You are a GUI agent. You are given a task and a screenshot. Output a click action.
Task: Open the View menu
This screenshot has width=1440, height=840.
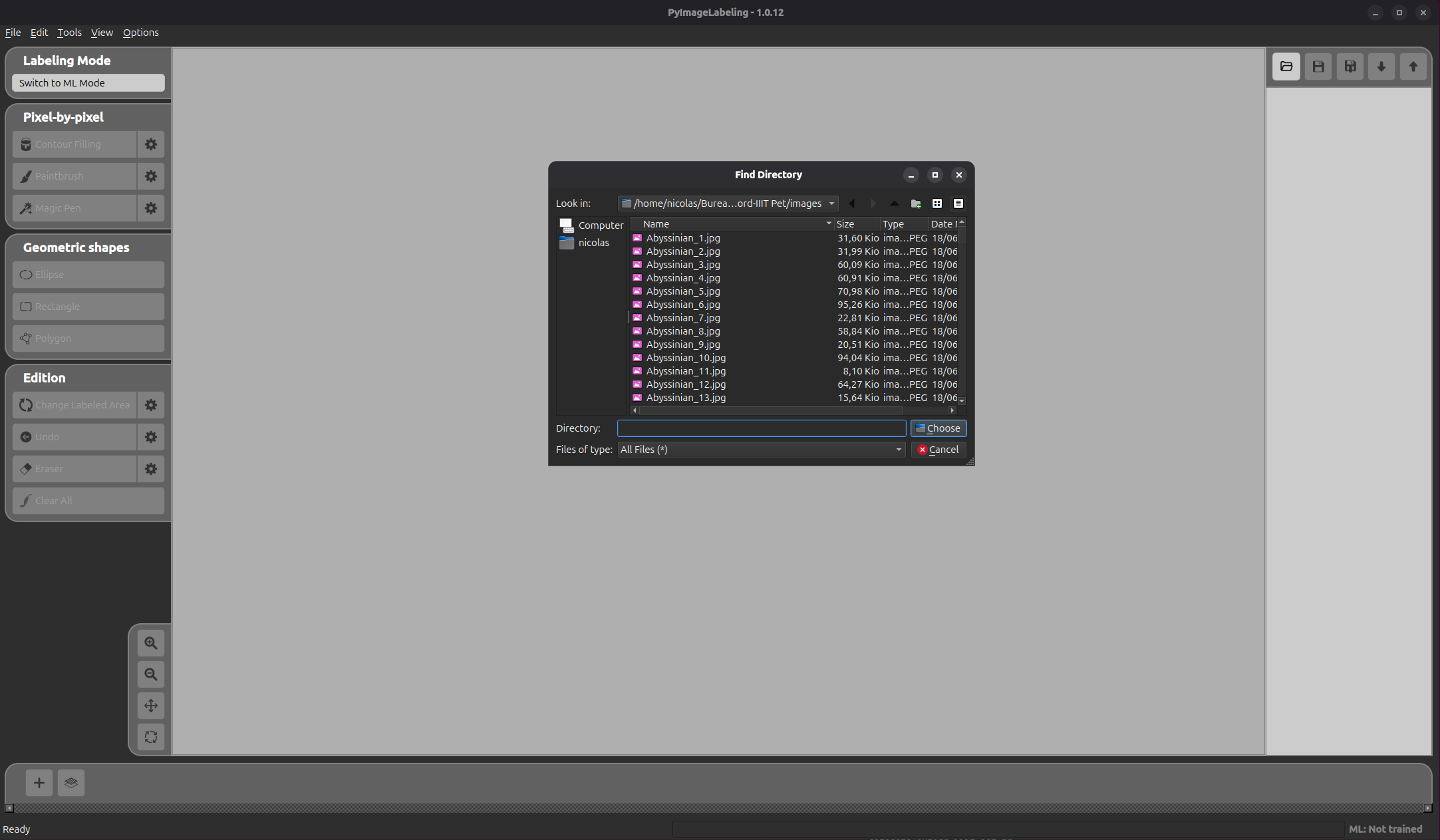click(102, 32)
